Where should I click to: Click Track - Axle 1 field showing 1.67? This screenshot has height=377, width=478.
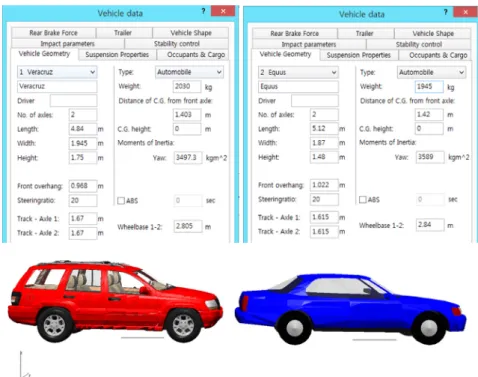point(83,219)
